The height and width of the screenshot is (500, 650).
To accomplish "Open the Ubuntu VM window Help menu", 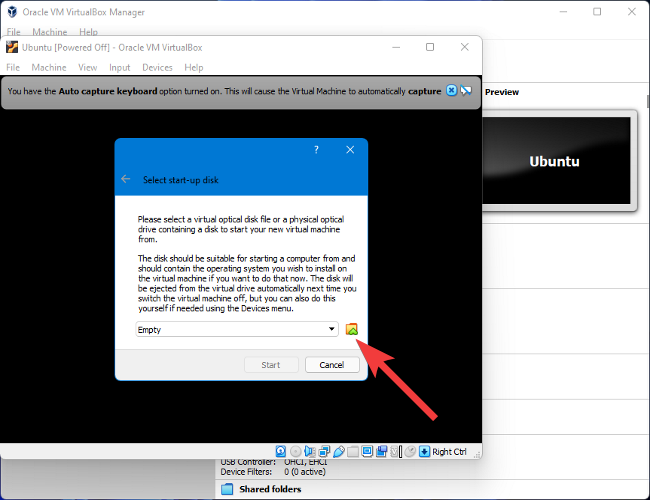I will pyautogui.click(x=194, y=67).
